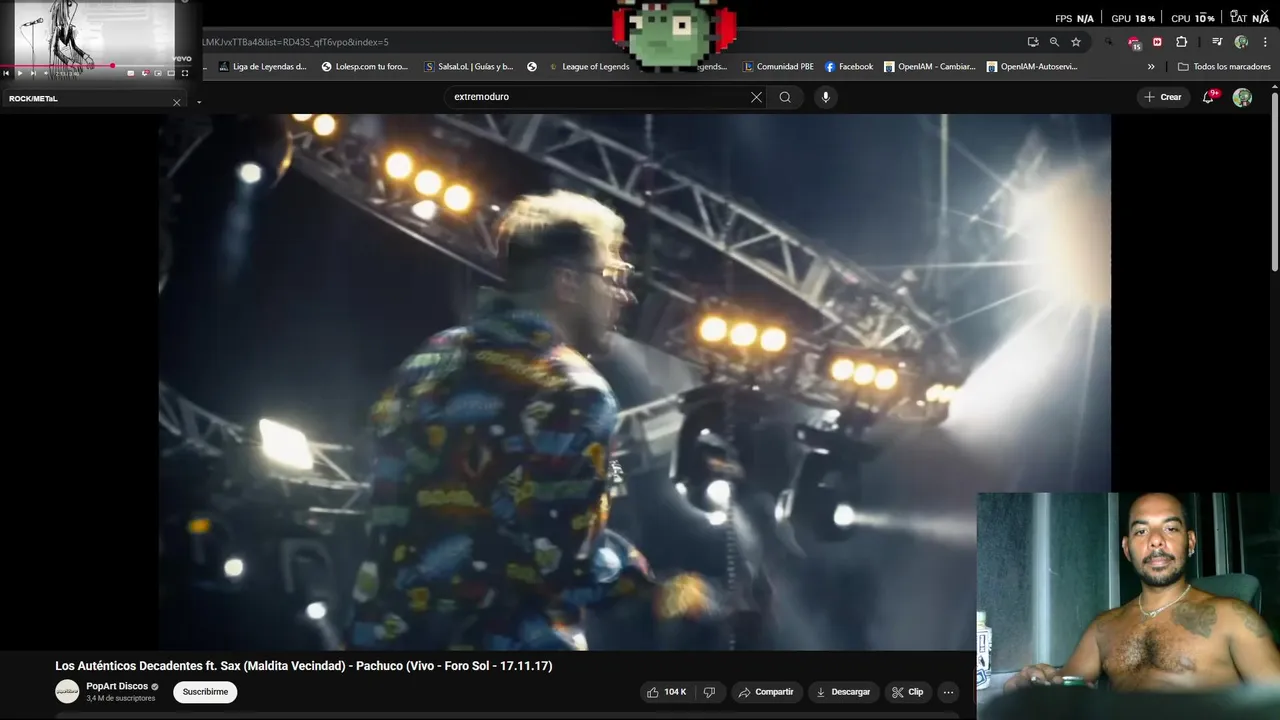Click Suscribirme button
The width and height of the screenshot is (1280, 720).
[205, 692]
